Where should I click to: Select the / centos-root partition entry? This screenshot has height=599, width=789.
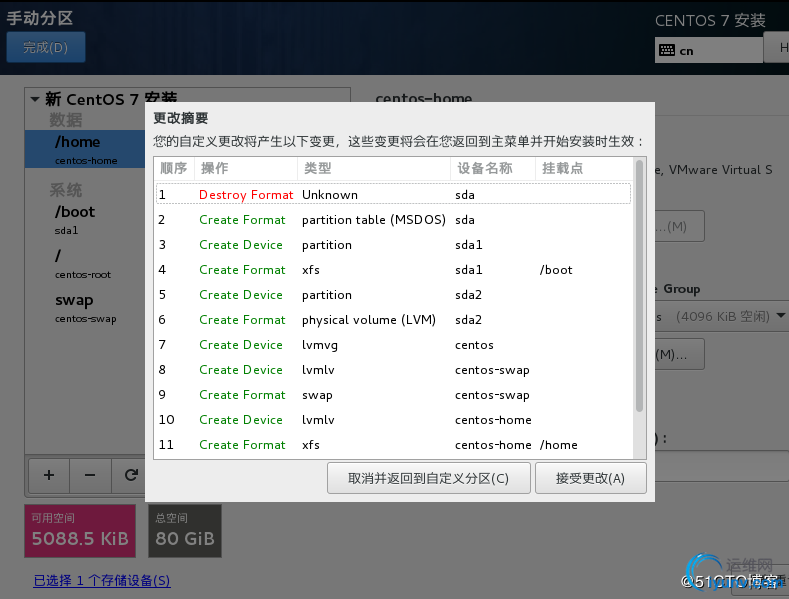coord(85,263)
